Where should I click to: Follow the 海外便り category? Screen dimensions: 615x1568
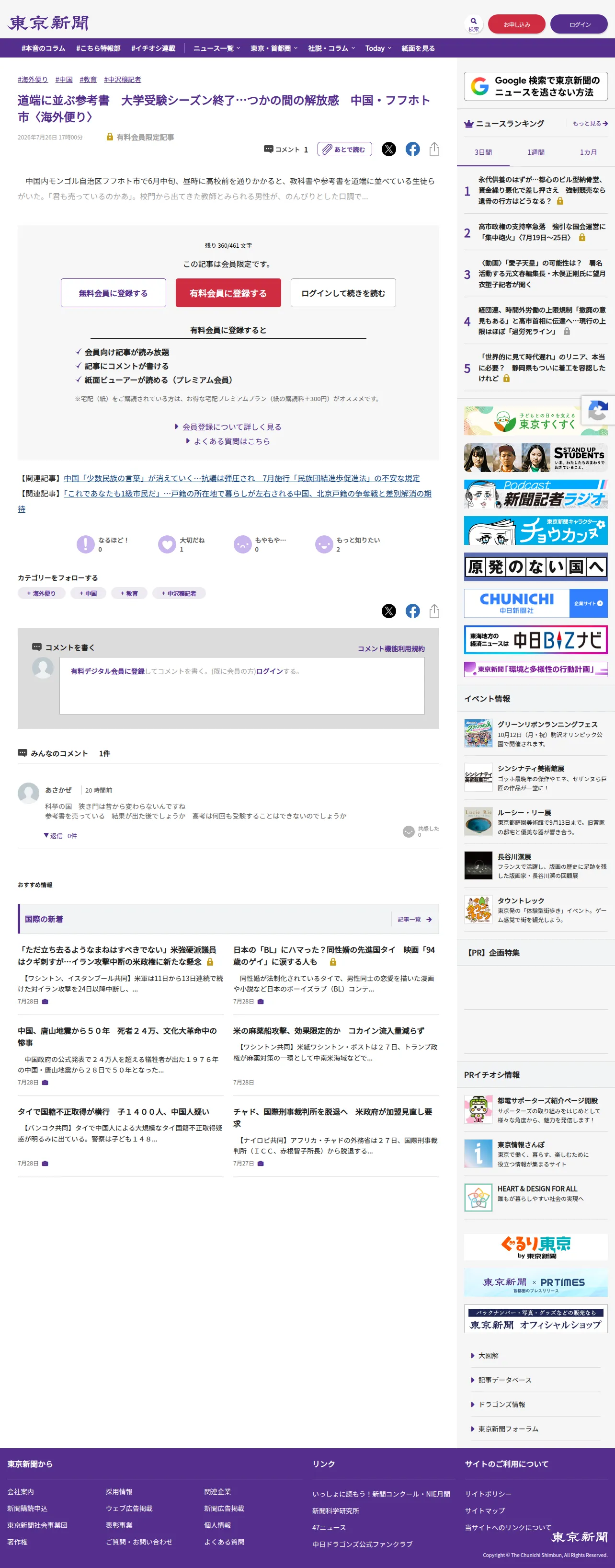coord(41,593)
